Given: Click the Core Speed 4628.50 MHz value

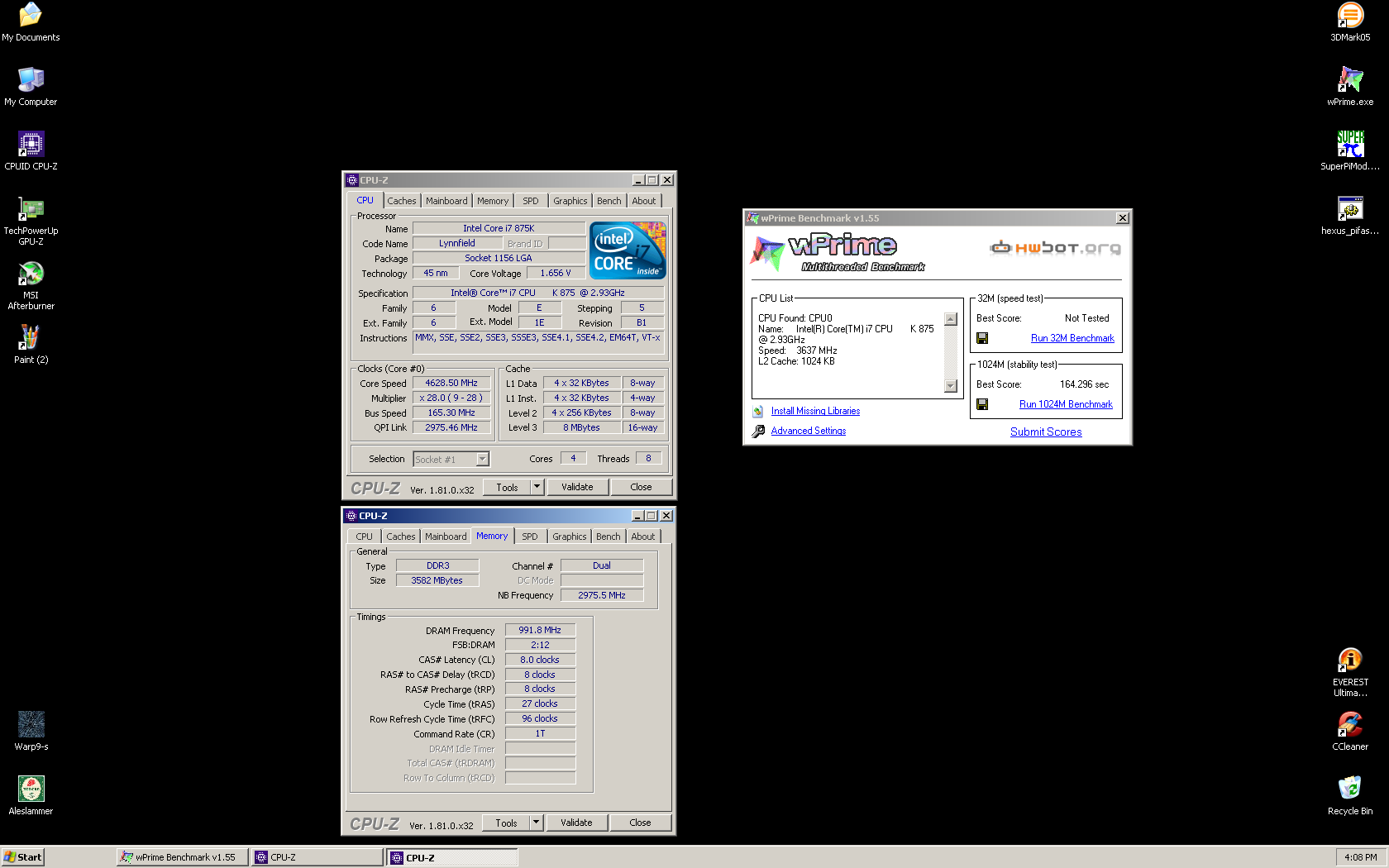Looking at the screenshot, I should tap(451, 383).
